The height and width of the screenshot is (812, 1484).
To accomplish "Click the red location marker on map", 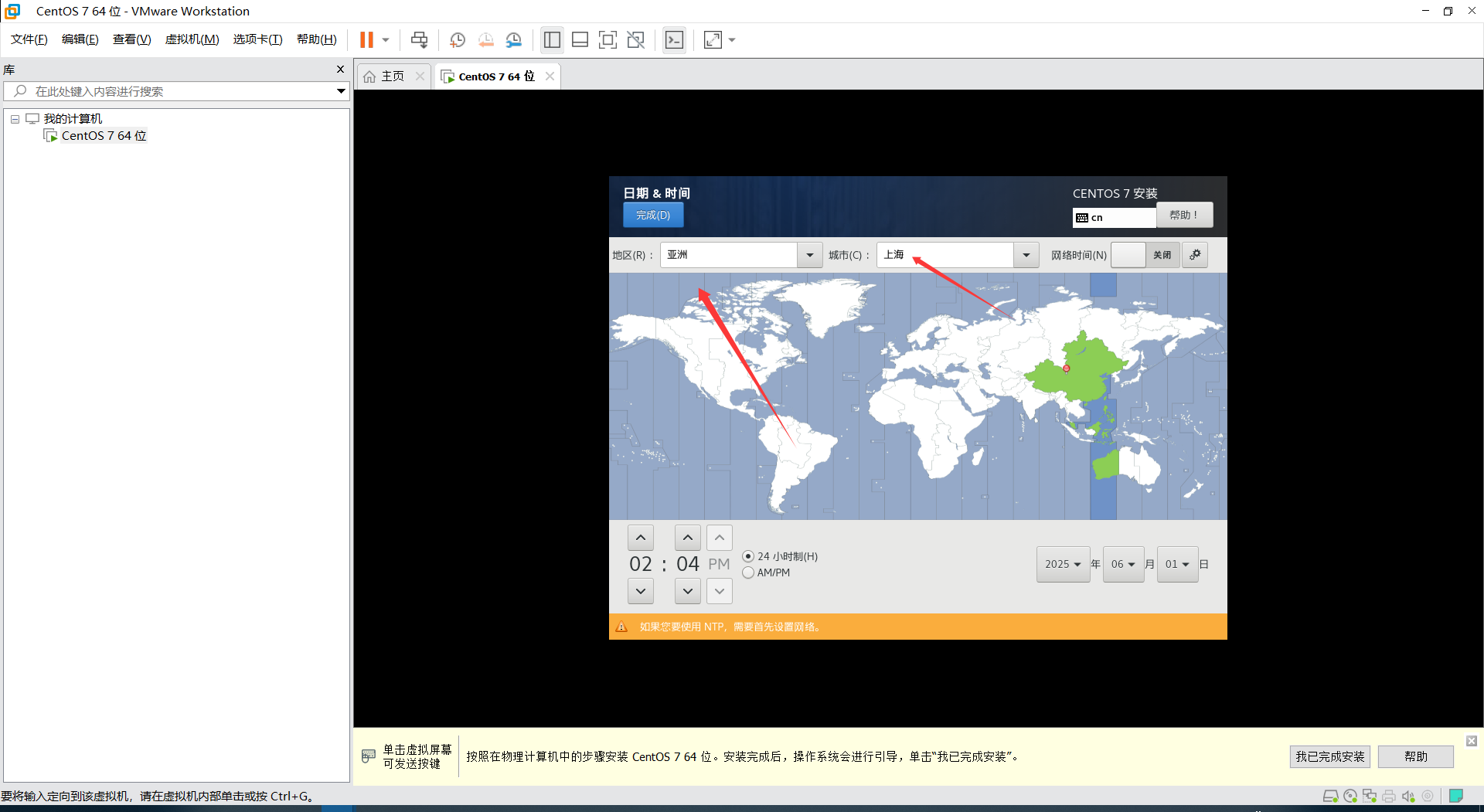I will click(x=1067, y=369).
